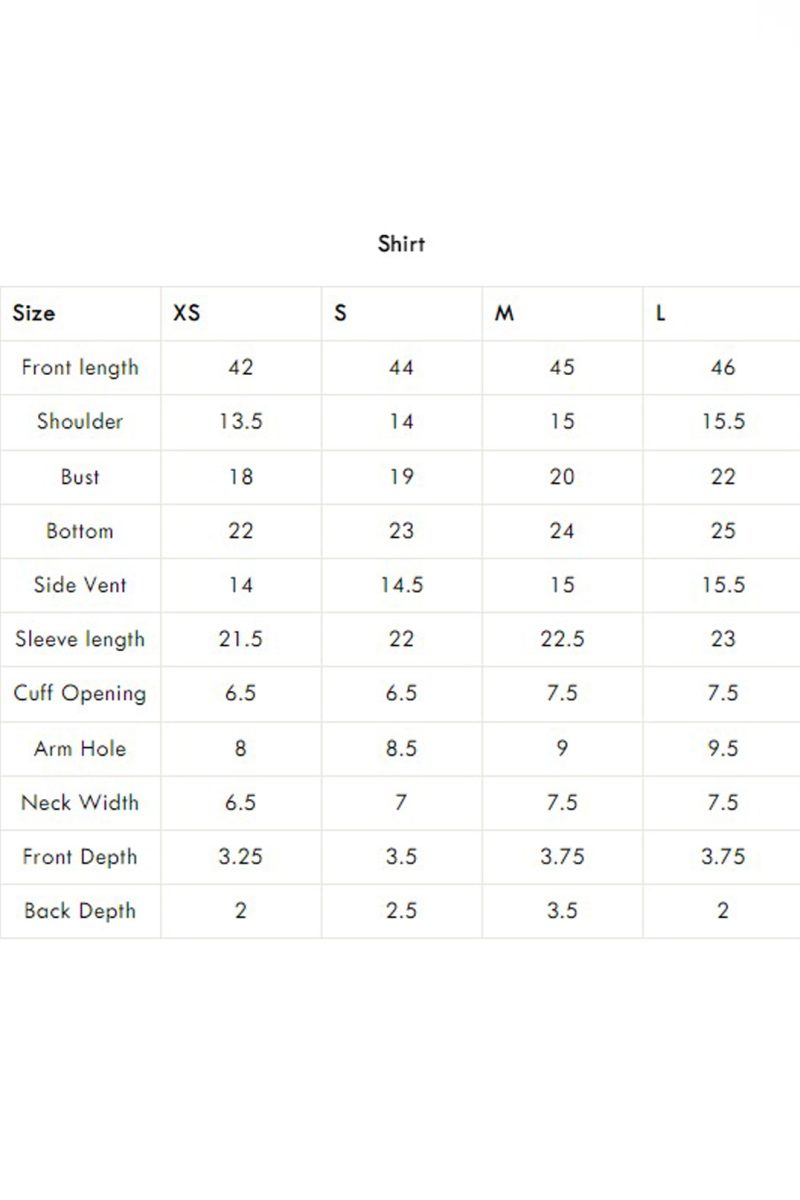Select the "Front Depth" row label

[x=80, y=856]
